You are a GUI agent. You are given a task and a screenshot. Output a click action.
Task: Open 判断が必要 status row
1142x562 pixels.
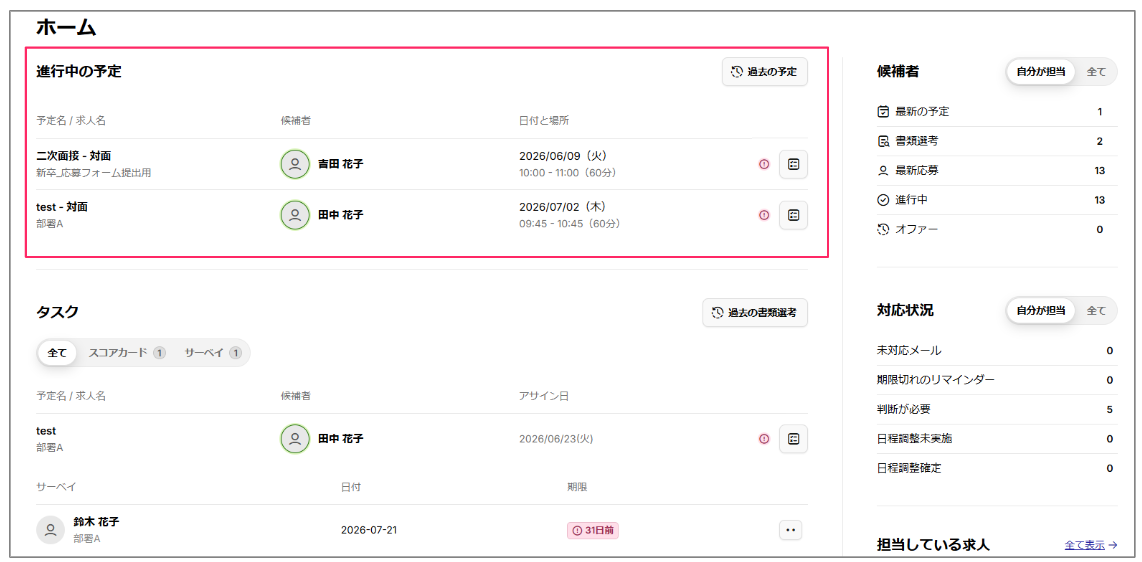pos(997,409)
